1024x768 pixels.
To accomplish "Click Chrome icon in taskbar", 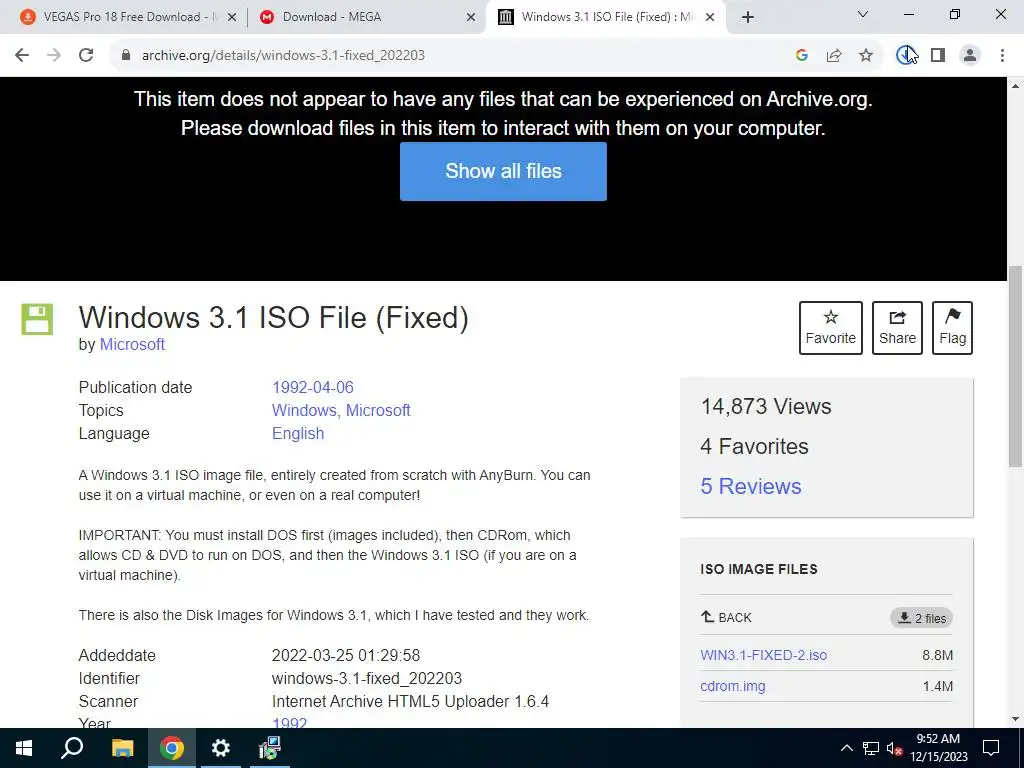I will pos(172,748).
